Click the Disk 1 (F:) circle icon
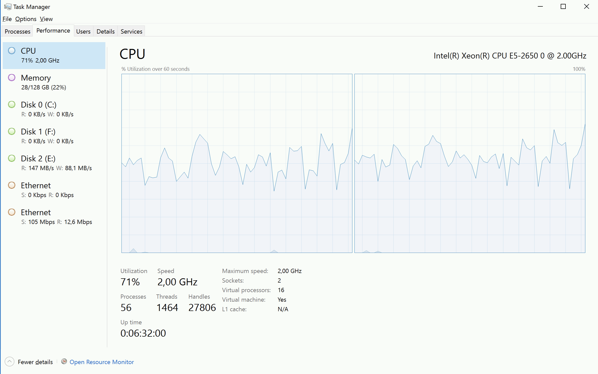The width and height of the screenshot is (598, 374). pyautogui.click(x=12, y=131)
